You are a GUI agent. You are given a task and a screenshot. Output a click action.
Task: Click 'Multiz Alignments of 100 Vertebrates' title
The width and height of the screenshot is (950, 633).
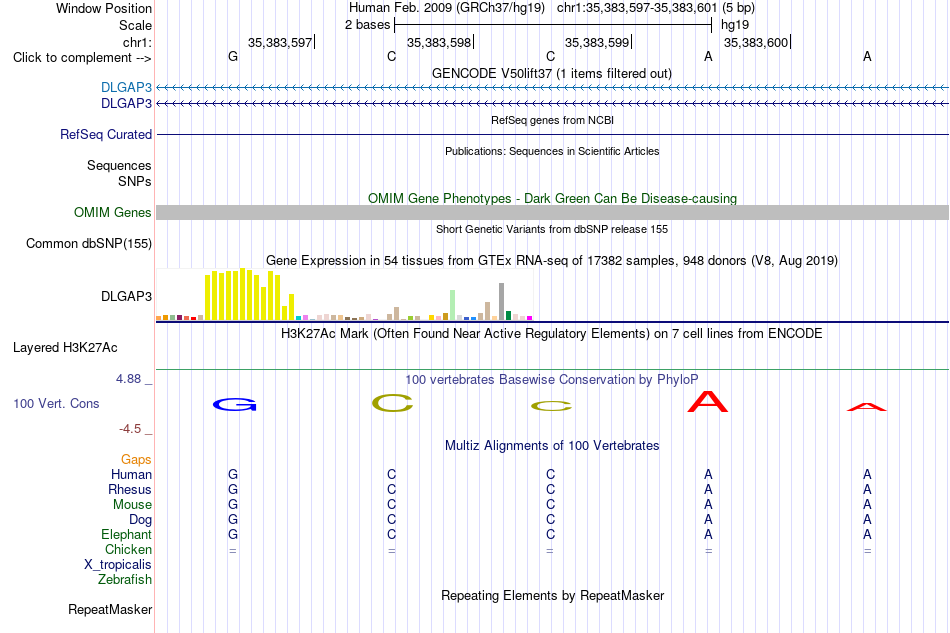coord(552,445)
